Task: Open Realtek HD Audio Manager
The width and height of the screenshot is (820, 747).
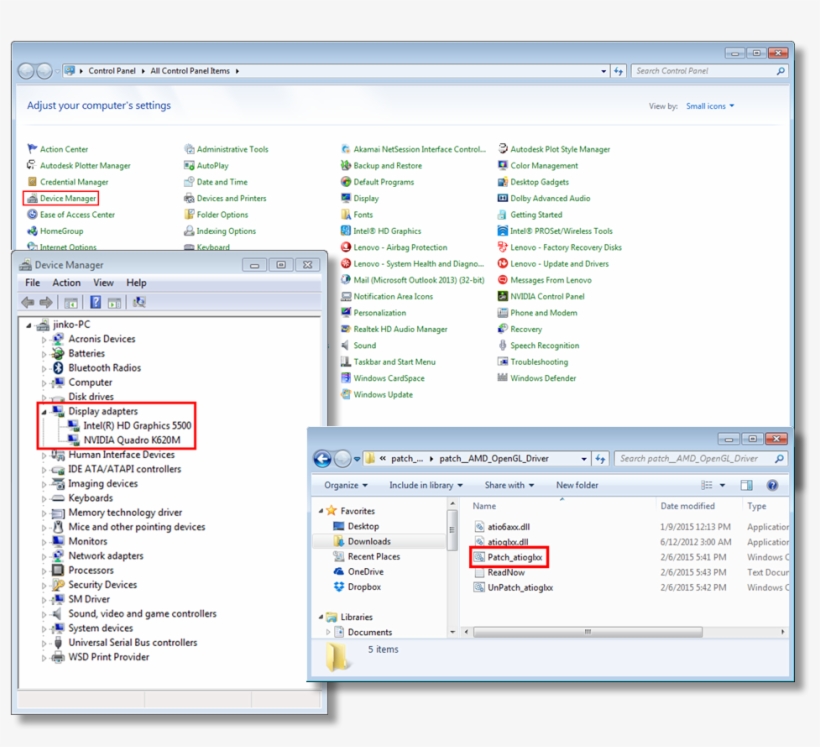Action: 401,329
